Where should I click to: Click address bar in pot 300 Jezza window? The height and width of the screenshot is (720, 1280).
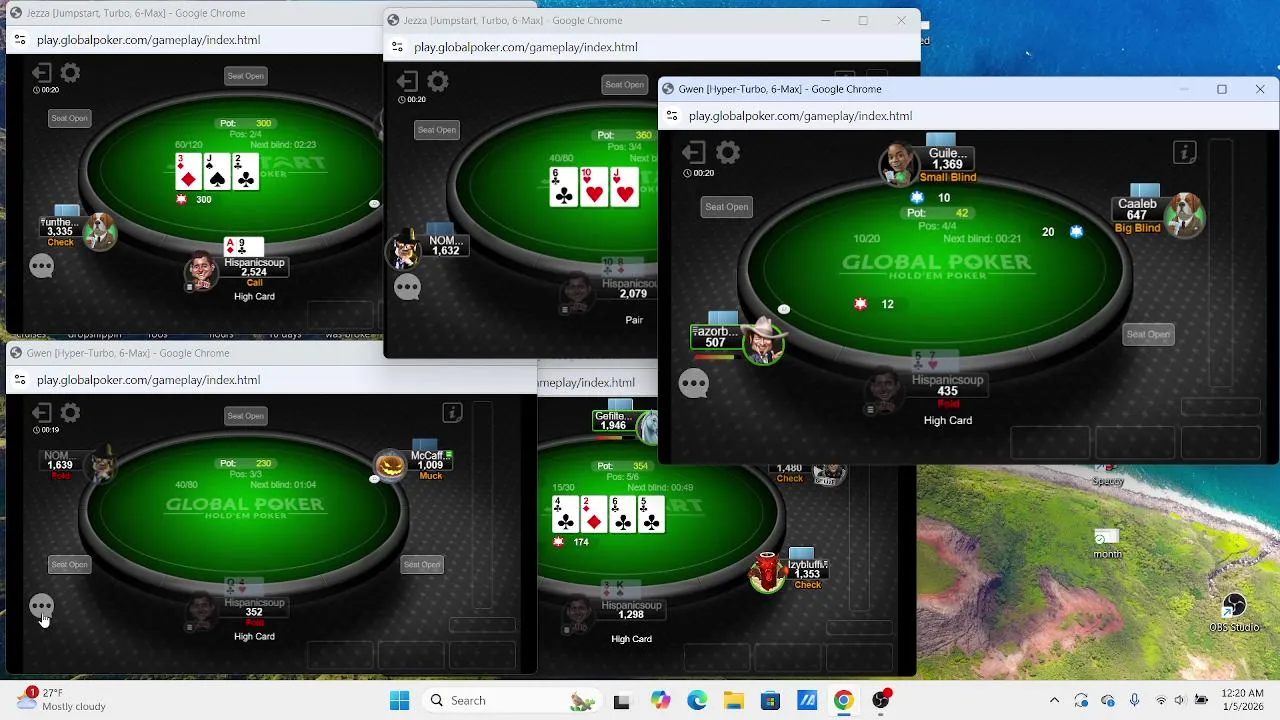tap(148, 40)
